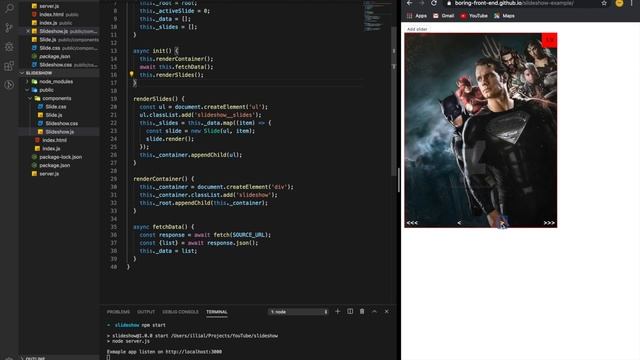Image resolution: width=640 pixels, height=360 pixels.
Task: Open package-lock.json in explorer tree
Action: tap(60, 157)
